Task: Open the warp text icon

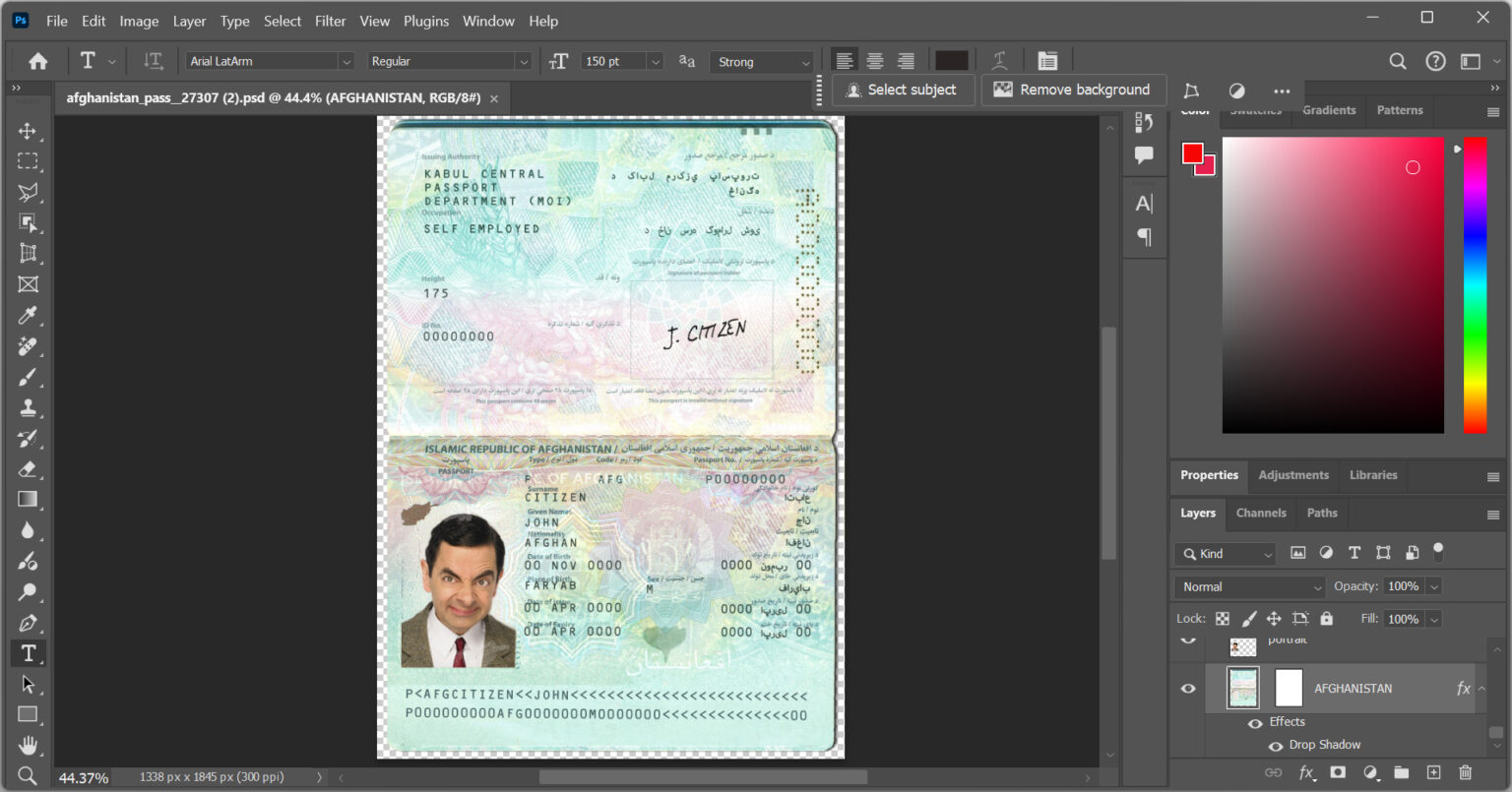Action: (1000, 61)
